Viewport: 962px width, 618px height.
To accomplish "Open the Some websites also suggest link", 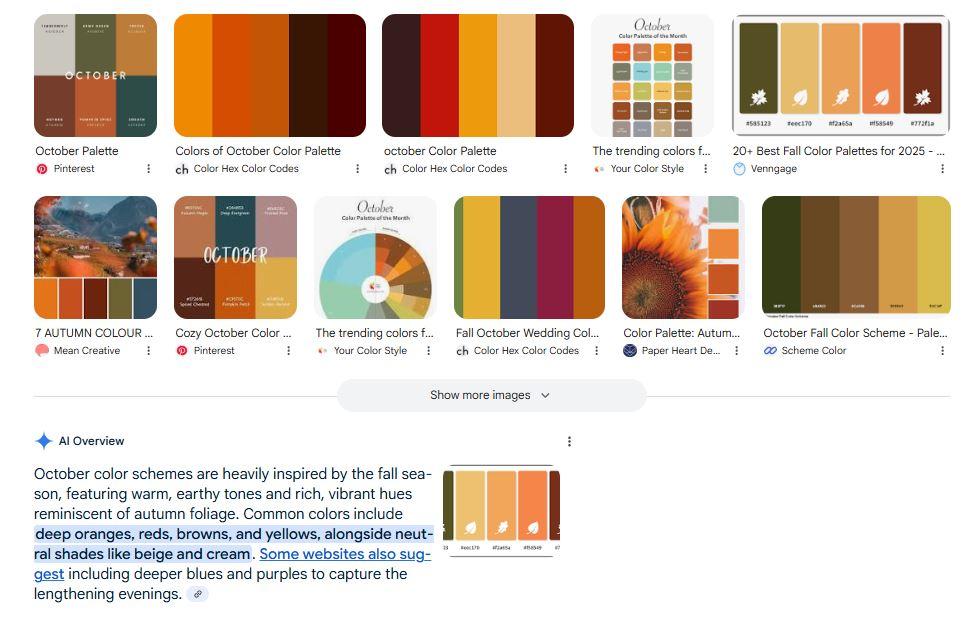I will coord(345,554).
